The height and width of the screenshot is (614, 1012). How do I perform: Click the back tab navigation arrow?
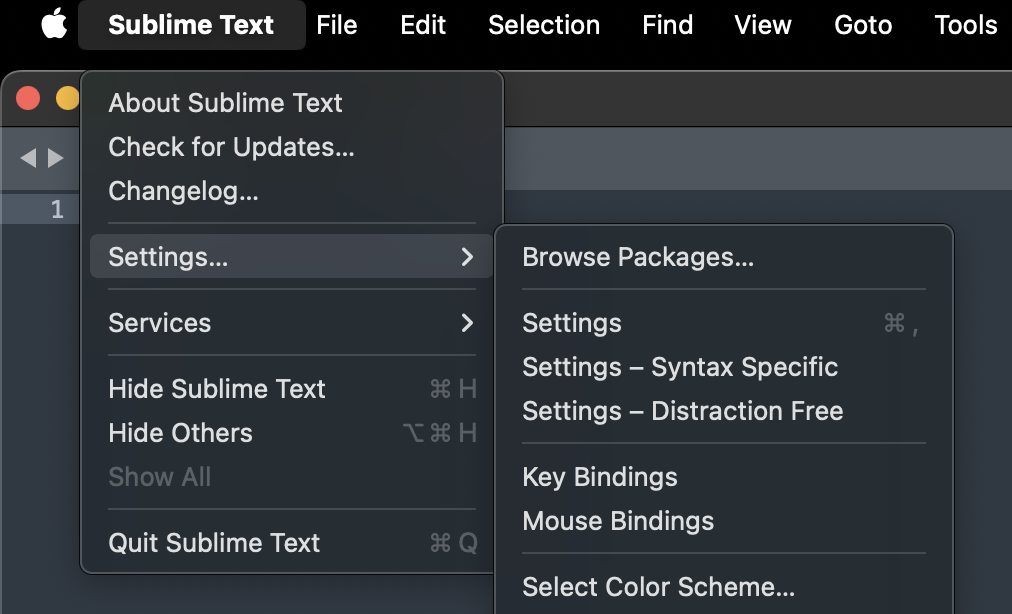(28, 158)
